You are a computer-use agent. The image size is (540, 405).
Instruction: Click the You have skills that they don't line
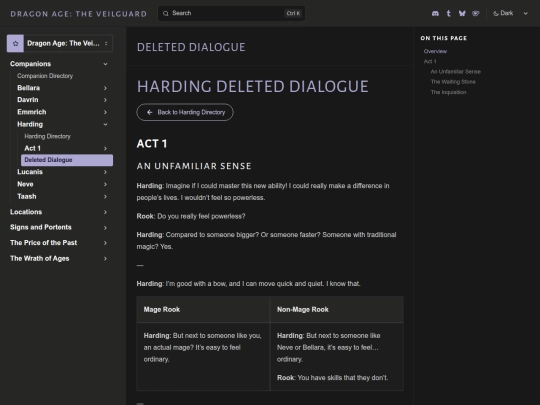point(332,378)
